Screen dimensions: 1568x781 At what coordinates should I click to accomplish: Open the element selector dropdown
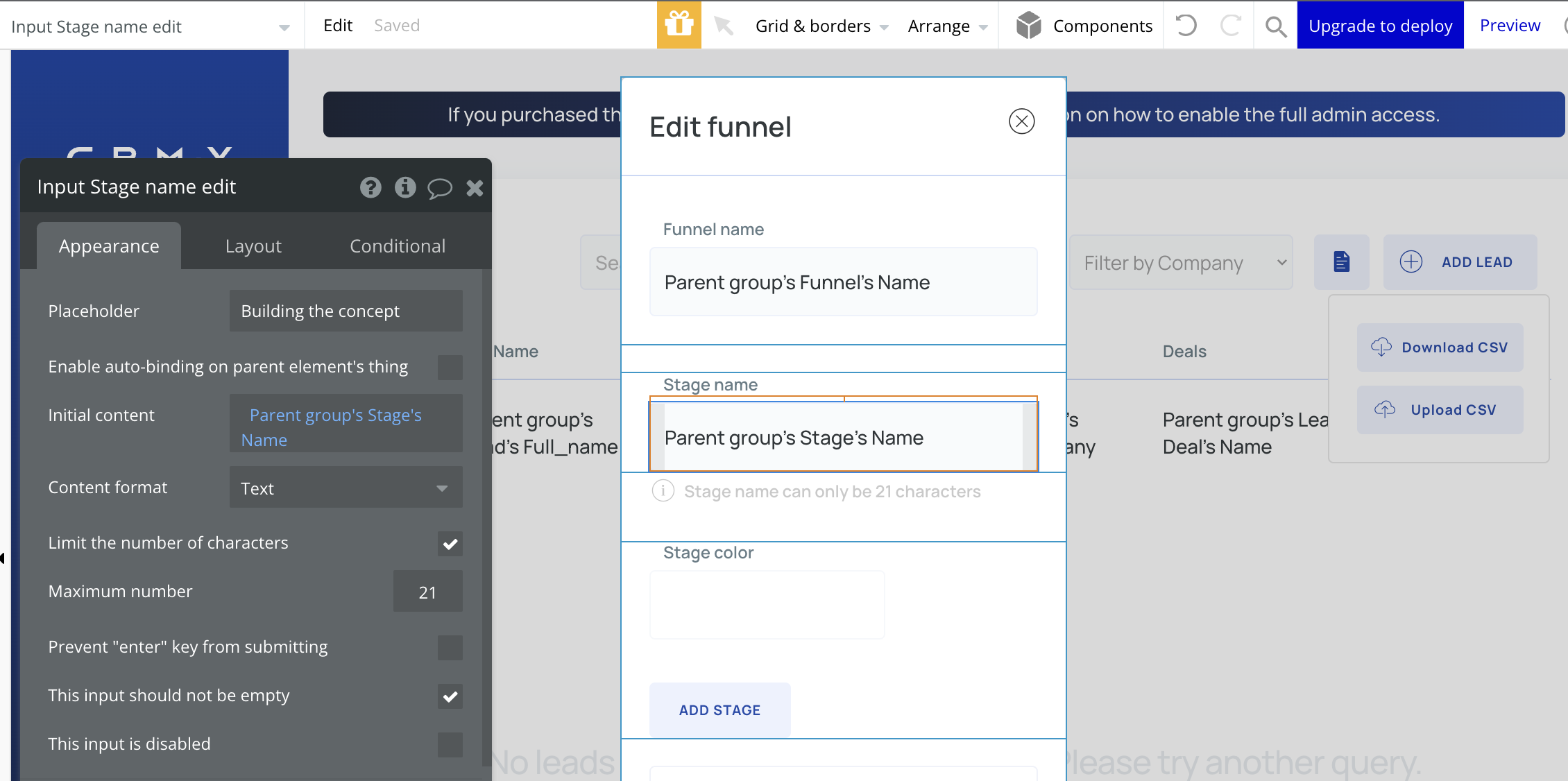tap(284, 26)
